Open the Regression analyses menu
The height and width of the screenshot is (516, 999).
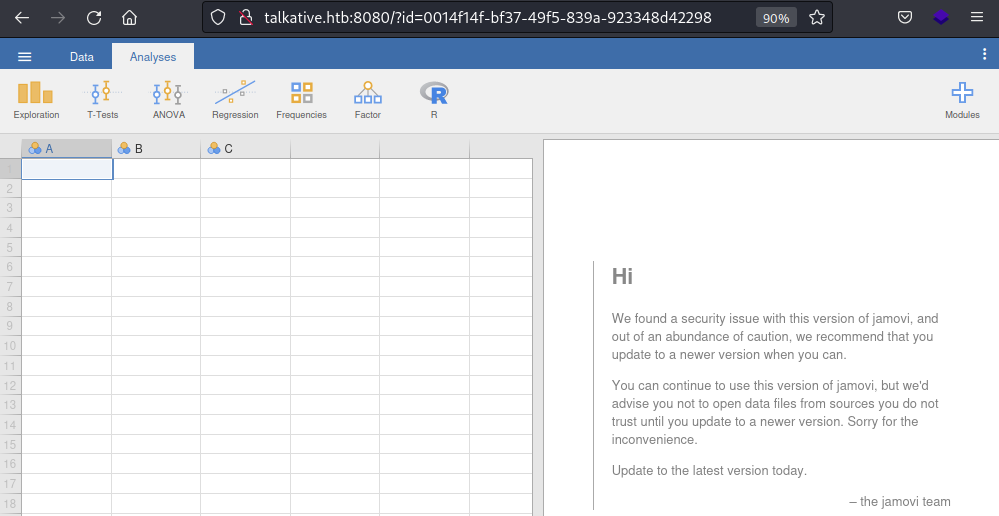click(x=235, y=100)
